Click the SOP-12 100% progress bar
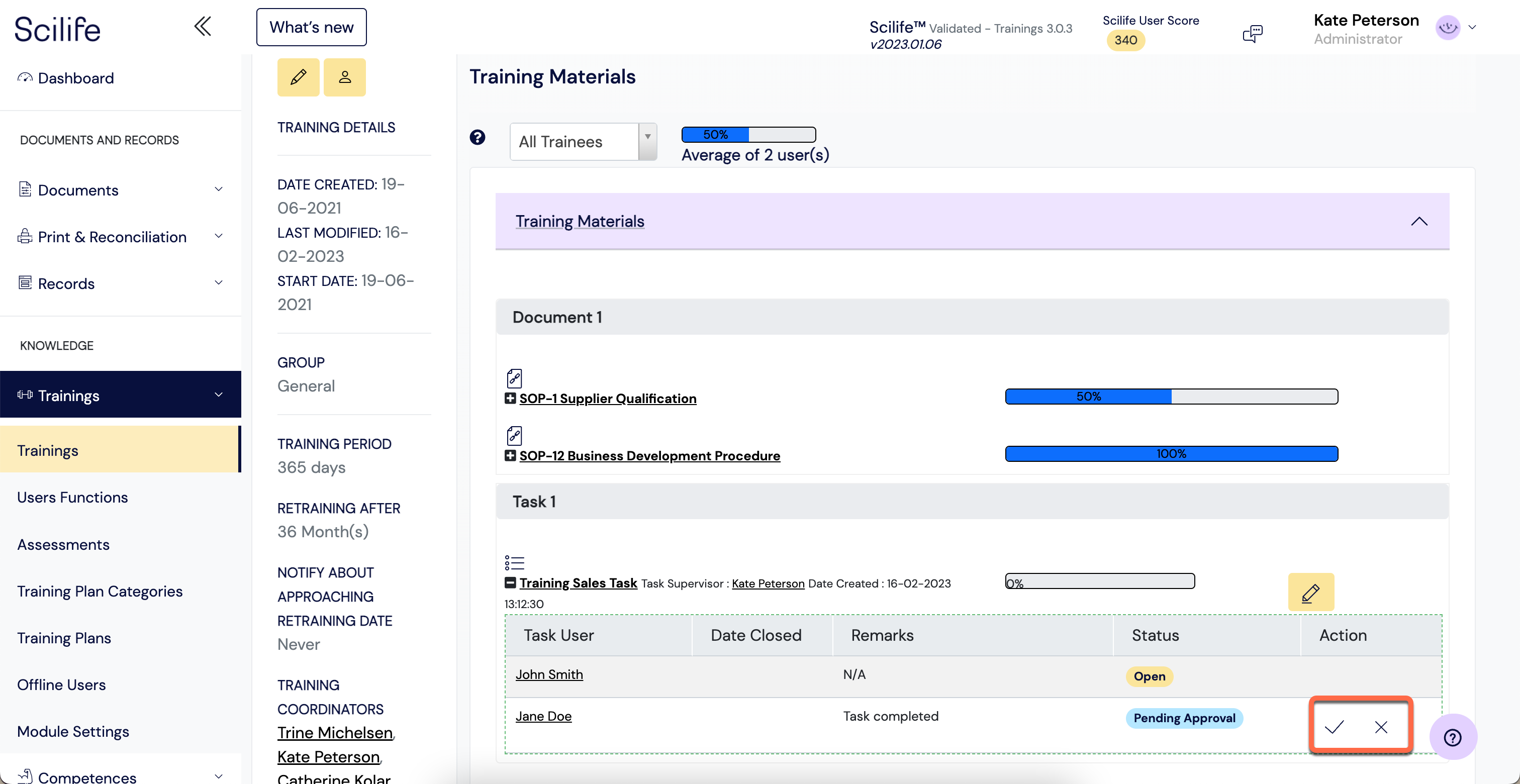Viewport: 1520px width, 784px height. [1171, 454]
